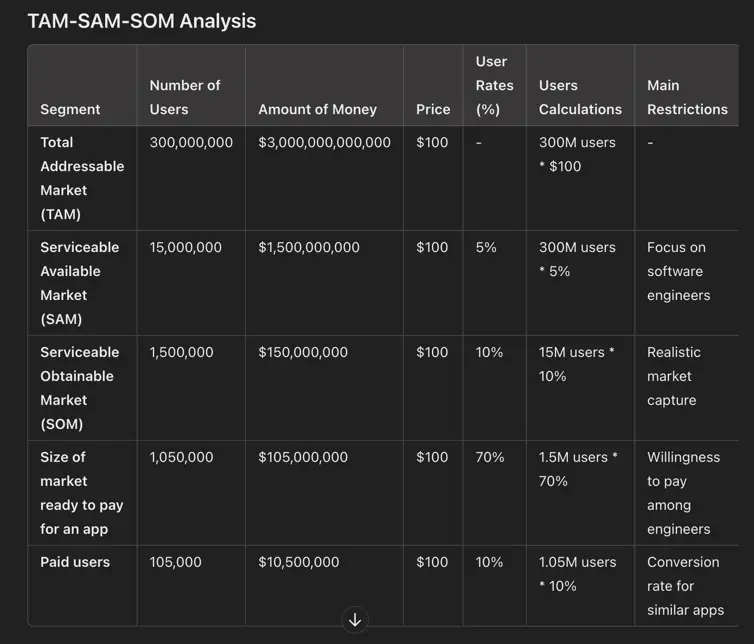This screenshot has height=644, width=754.
Task: Select the Main Restrictions column header
Action: [x=687, y=97]
